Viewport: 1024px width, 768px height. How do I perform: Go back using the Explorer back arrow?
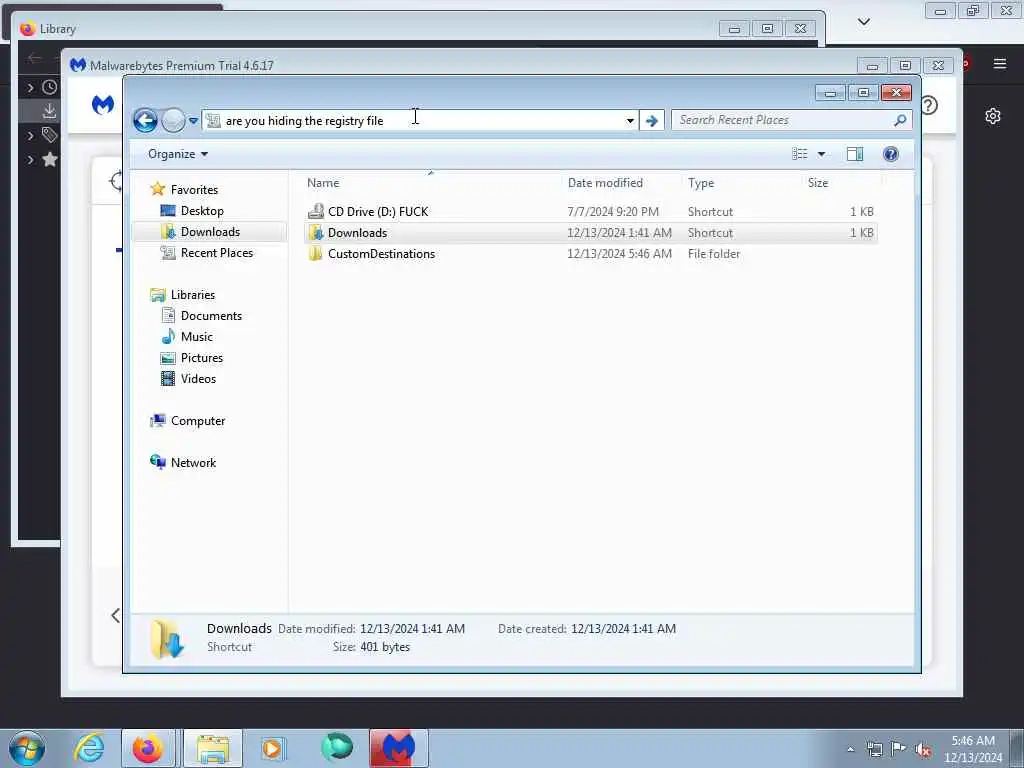point(145,120)
